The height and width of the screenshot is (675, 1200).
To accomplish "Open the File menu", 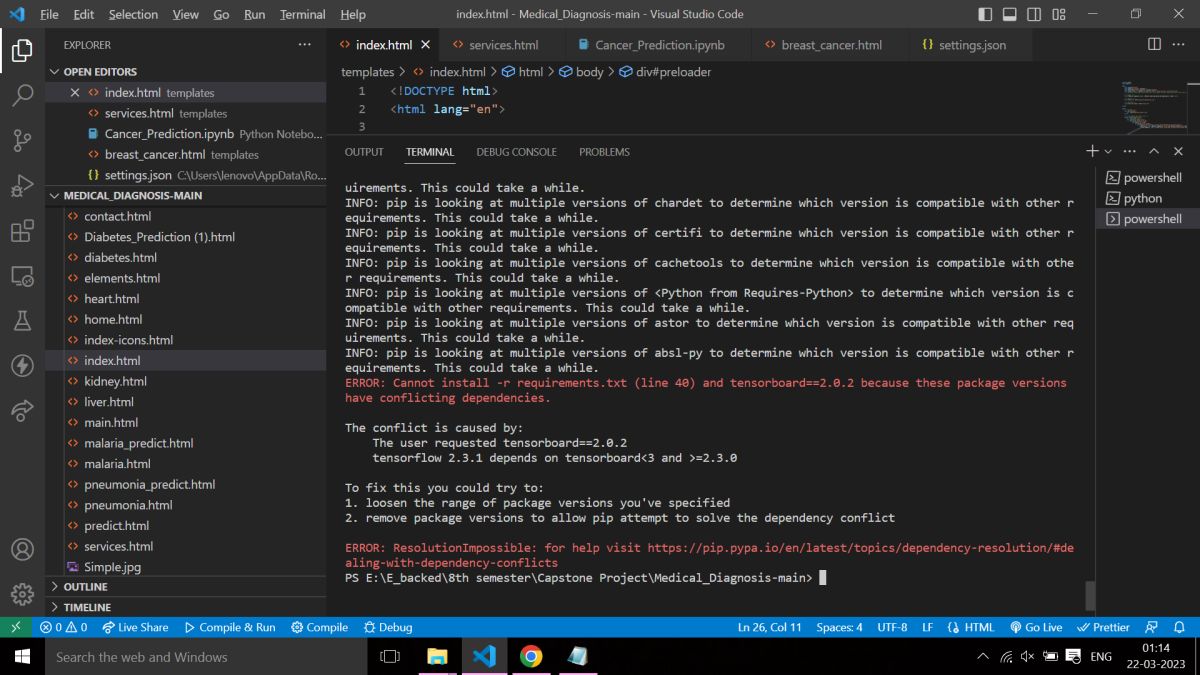I will [x=49, y=14].
